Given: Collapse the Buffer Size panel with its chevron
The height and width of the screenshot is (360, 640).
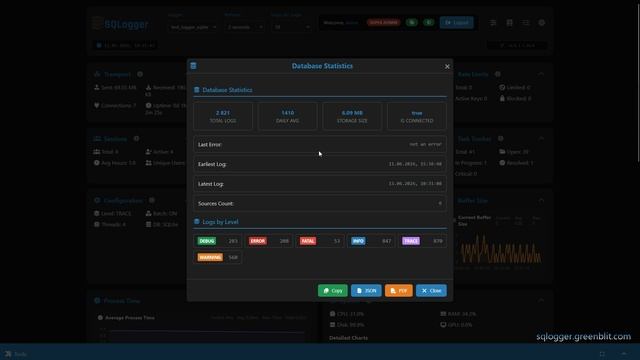Looking at the screenshot, I should pos(541,200).
